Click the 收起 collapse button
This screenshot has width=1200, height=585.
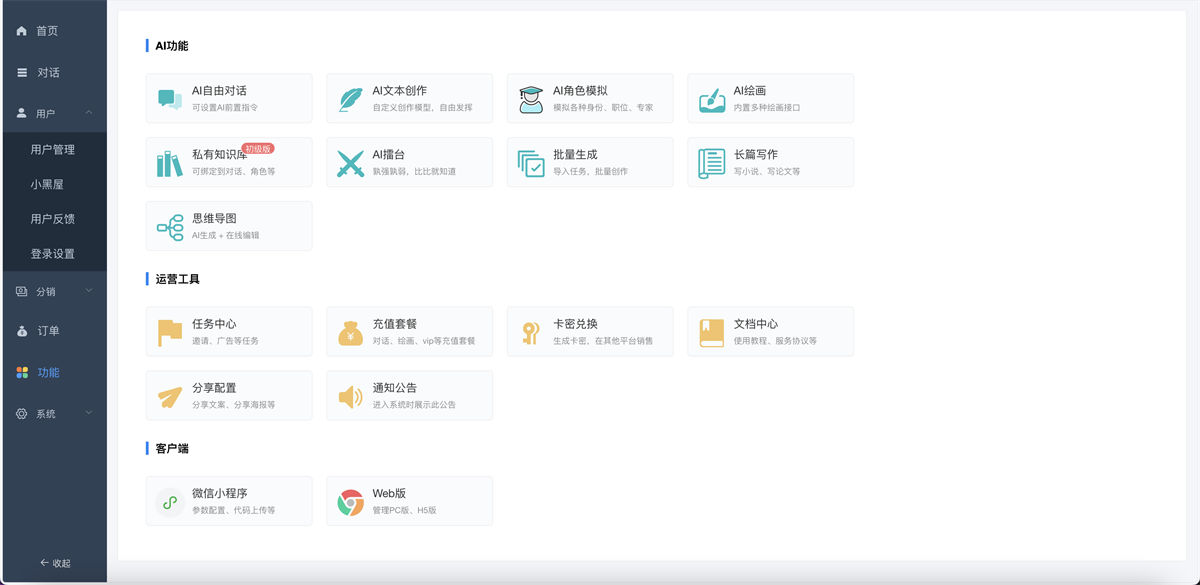click(x=57, y=563)
